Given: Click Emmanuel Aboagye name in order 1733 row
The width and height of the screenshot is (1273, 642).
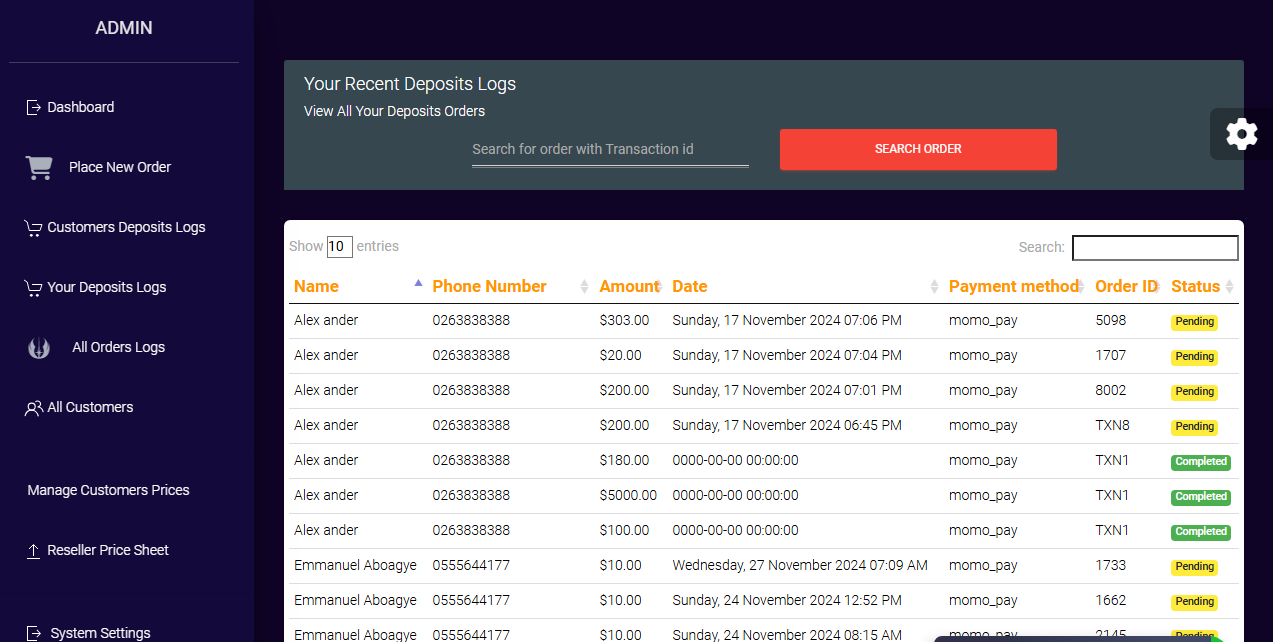Looking at the screenshot, I should tap(355, 565).
